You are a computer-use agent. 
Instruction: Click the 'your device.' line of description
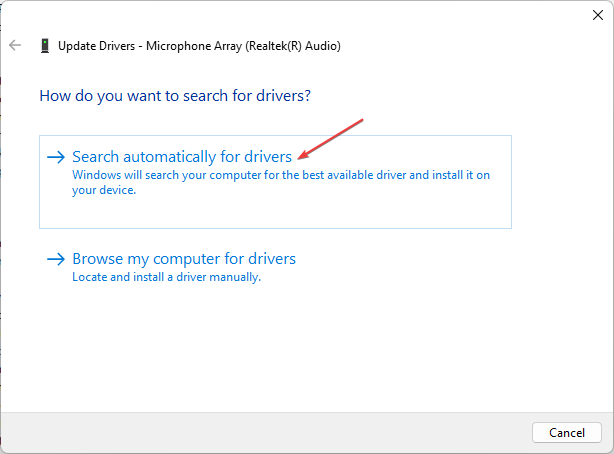click(x=104, y=190)
